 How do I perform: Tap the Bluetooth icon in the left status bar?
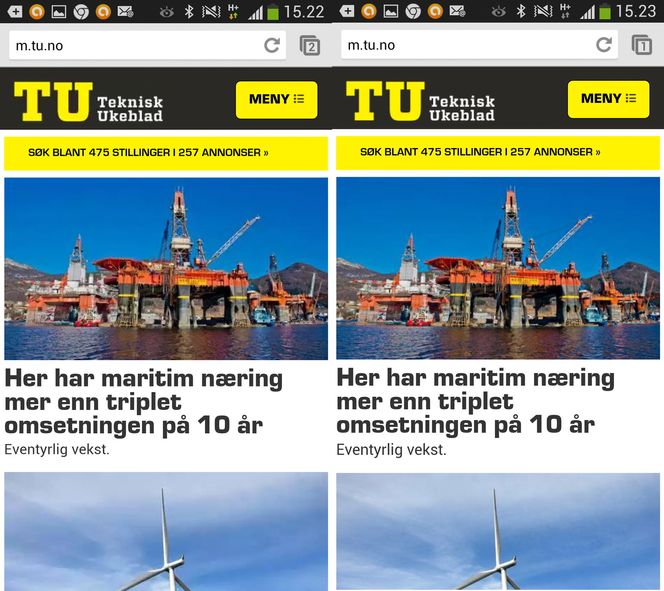189,12
